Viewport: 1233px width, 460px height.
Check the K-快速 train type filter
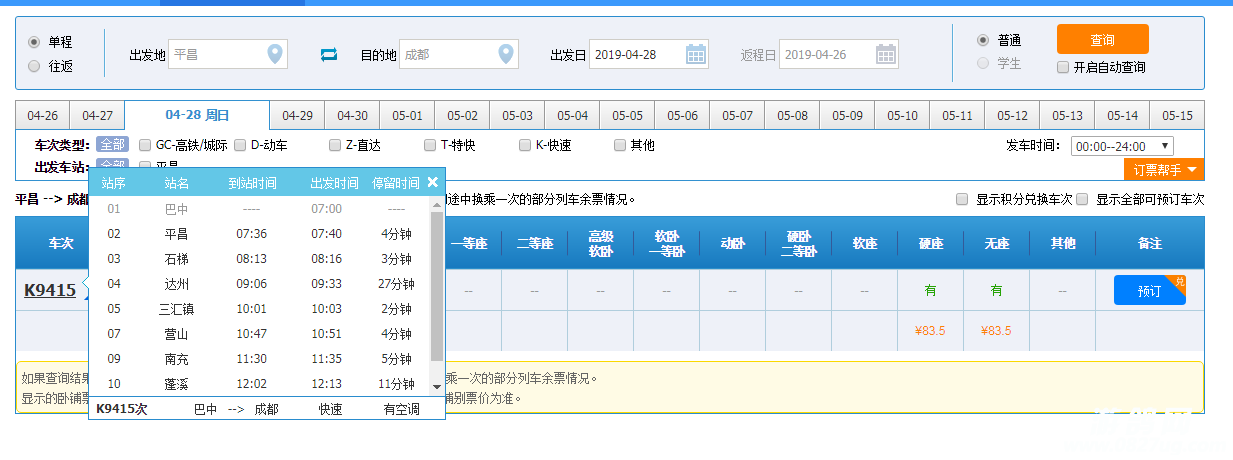[x=525, y=145]
